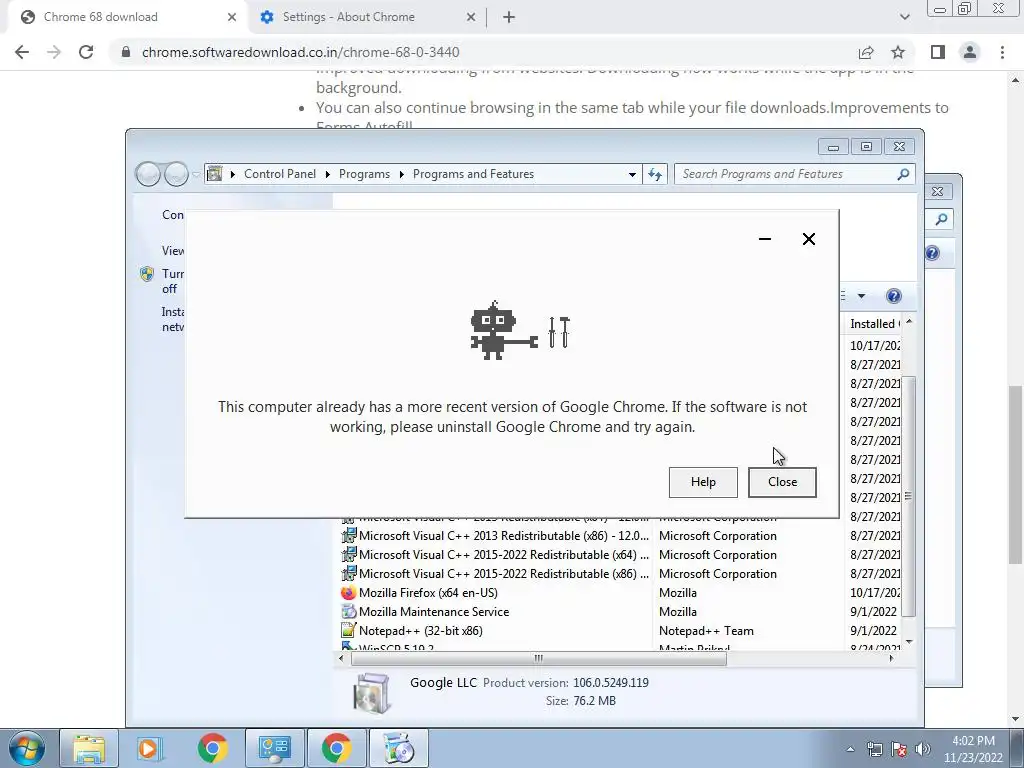Select Microsoft Visual C++ 2015-2022 Redistributable (x64)

pyautogui.click(x=503, y=555)
